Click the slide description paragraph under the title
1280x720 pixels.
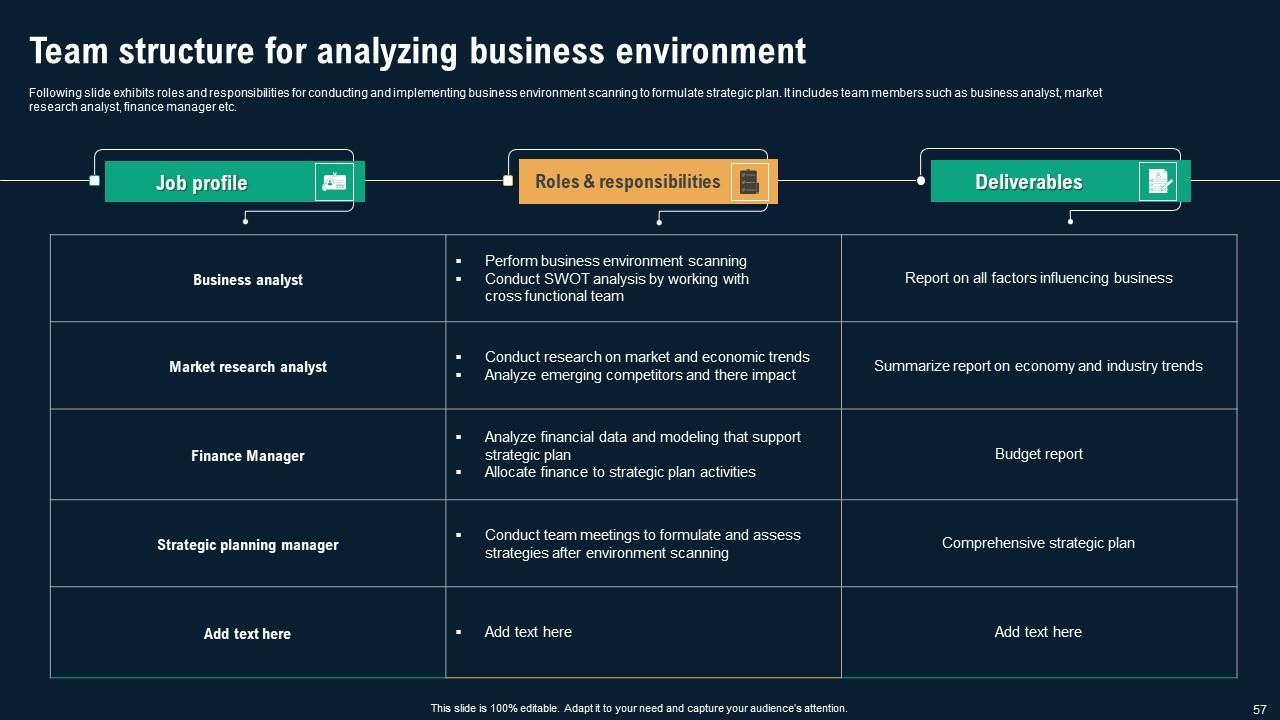tap(565, 100)
